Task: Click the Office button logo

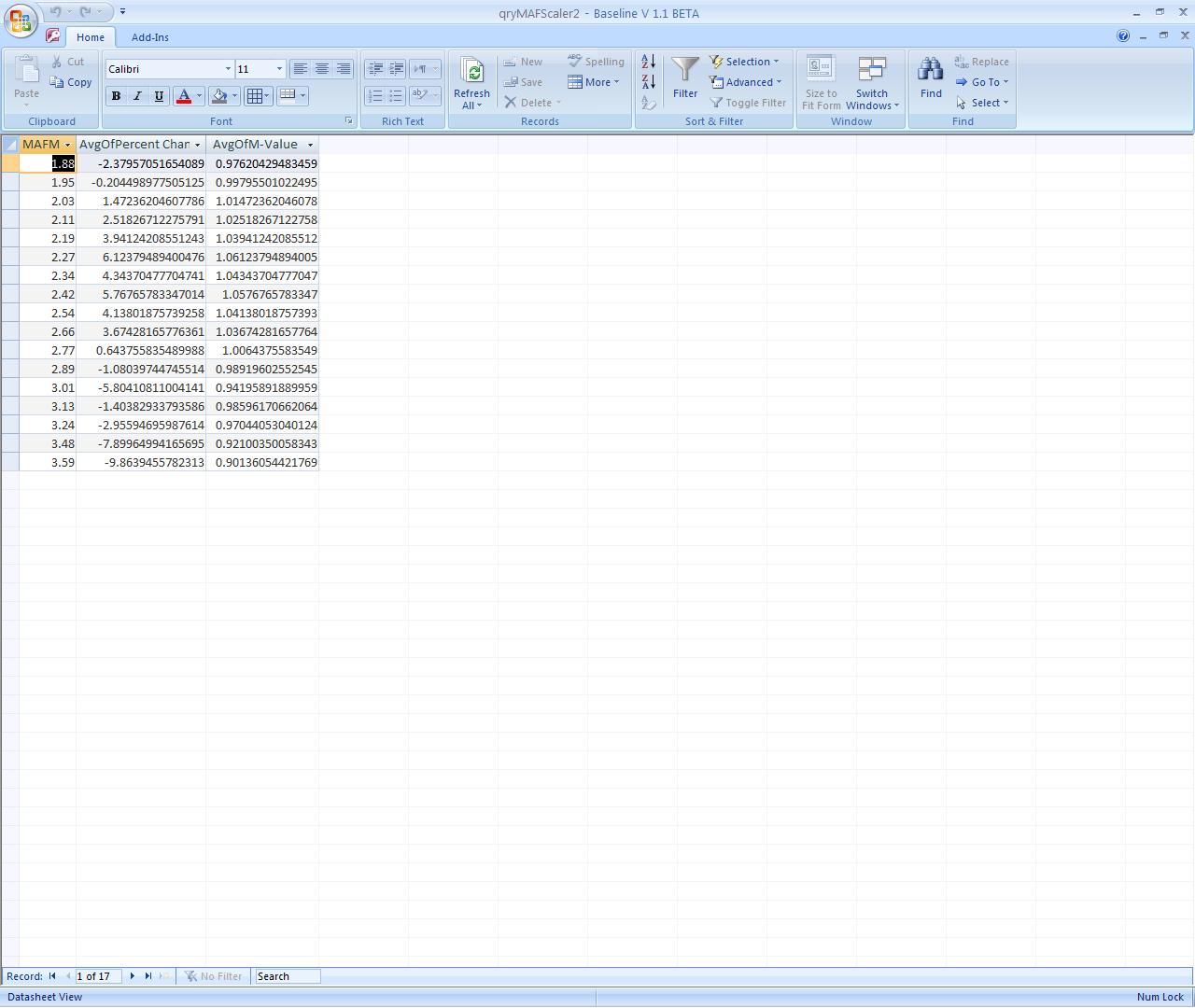Action: pyautogui.click(x=21, y=21)
